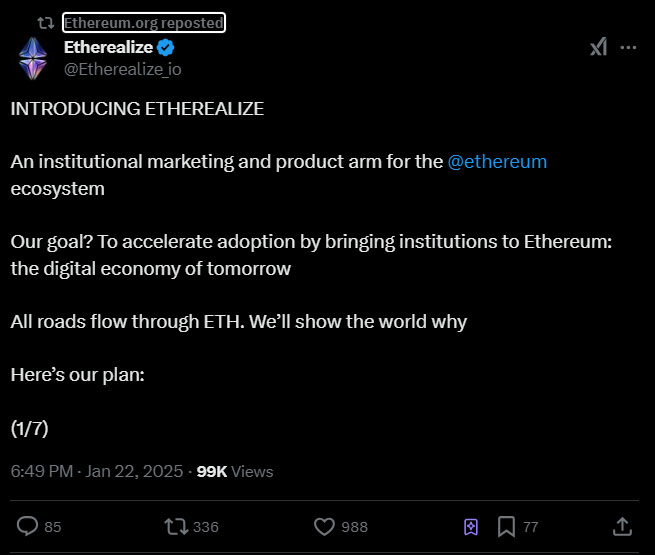Click the 988 likes count
This screenshot has width=655, height=555.
pyautogui.click(x=355, y=527)
